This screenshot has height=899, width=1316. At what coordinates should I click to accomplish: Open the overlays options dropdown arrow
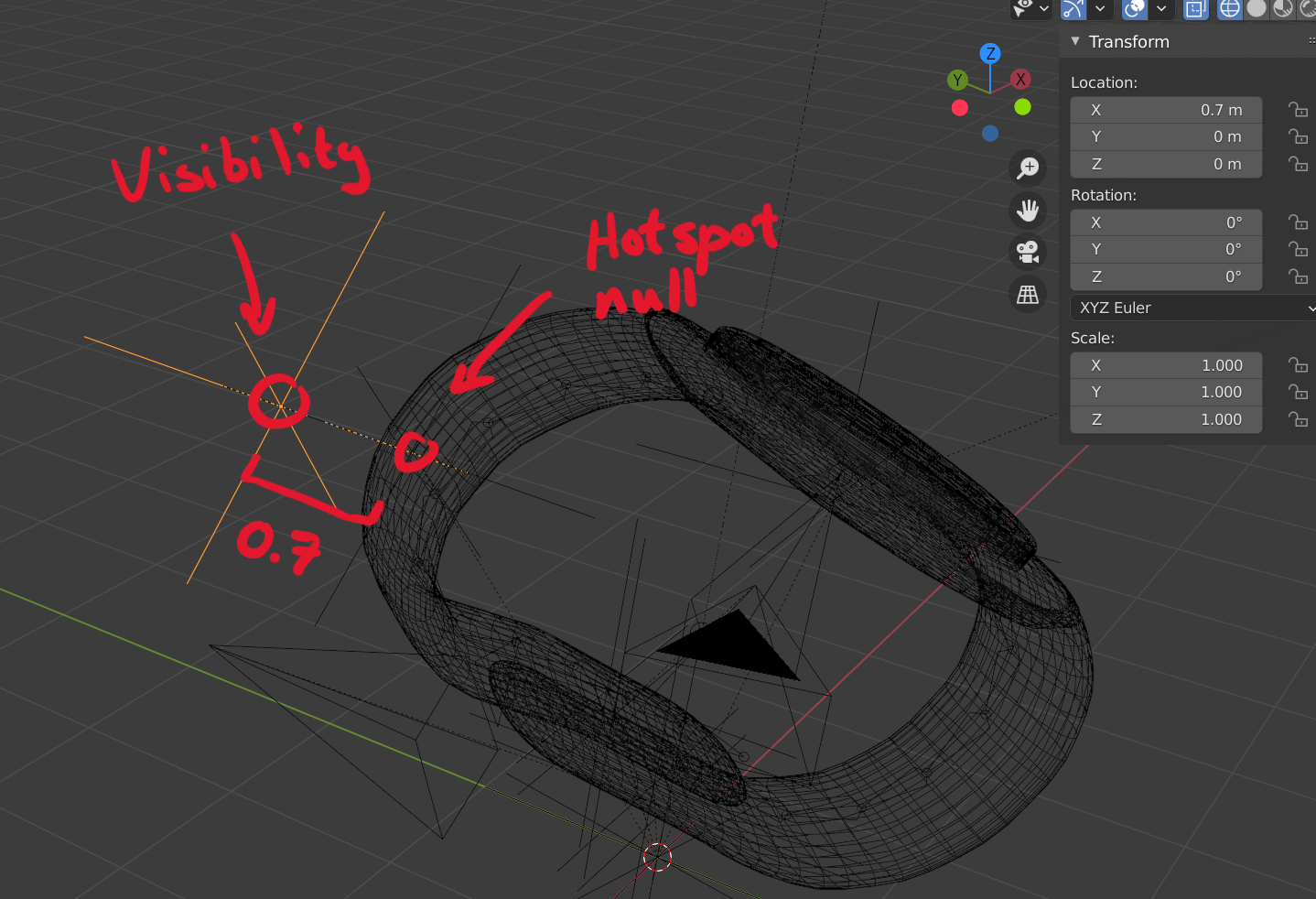1161,8
